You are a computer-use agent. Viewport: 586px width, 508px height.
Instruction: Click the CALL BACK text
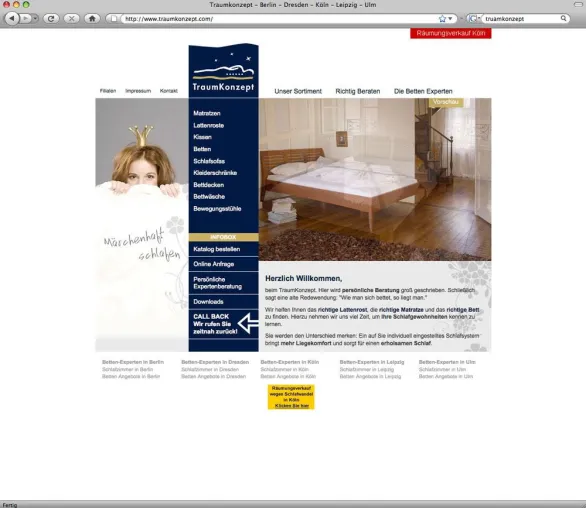pos(215,324)
